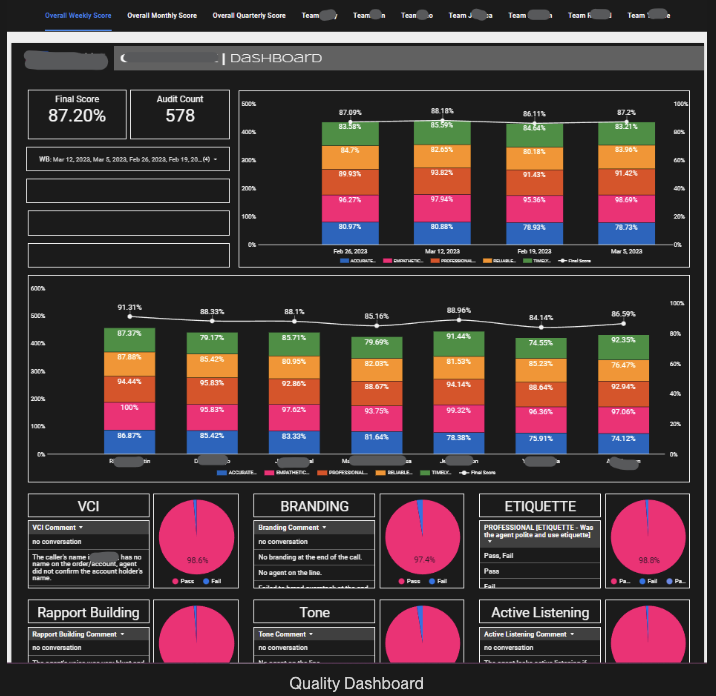Open the Tone Comment column dropdown
Image resolution: width=716 pixels, height=696 pixels.
point(311,634)
